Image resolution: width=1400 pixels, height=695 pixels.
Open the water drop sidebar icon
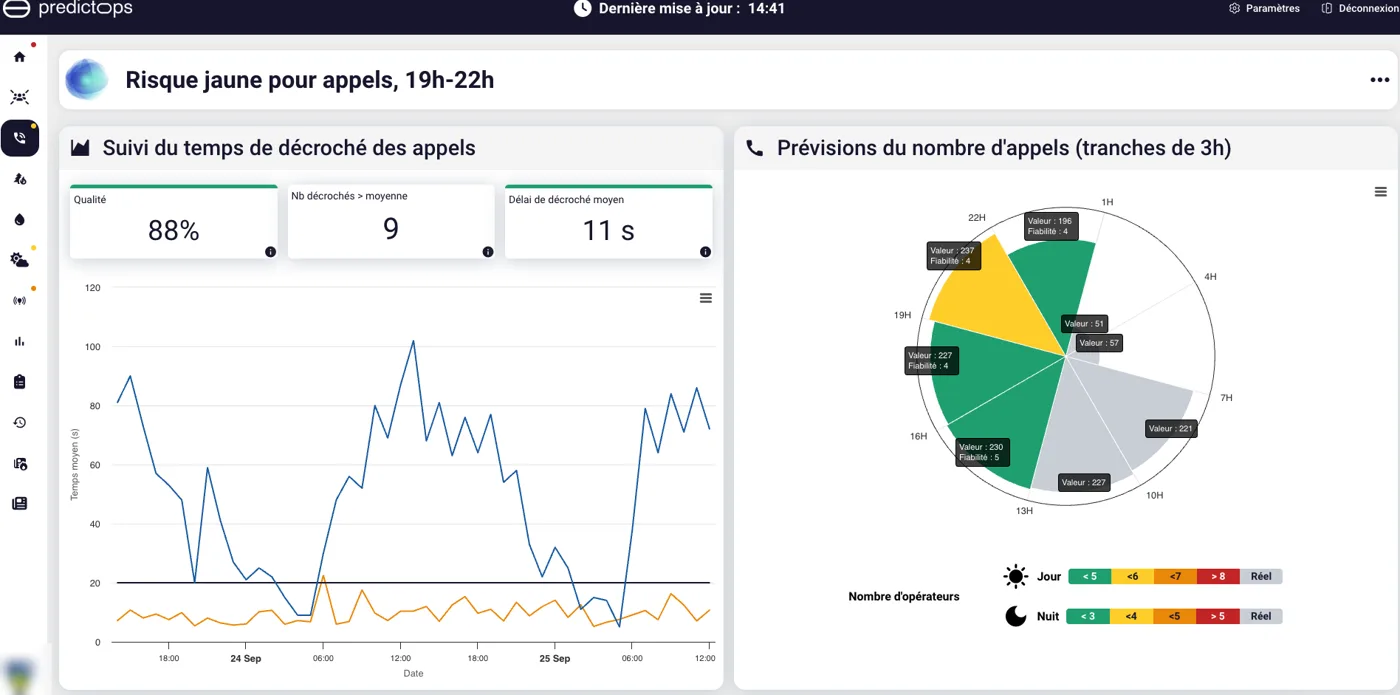pyautogui.click(x=19, y=219)
